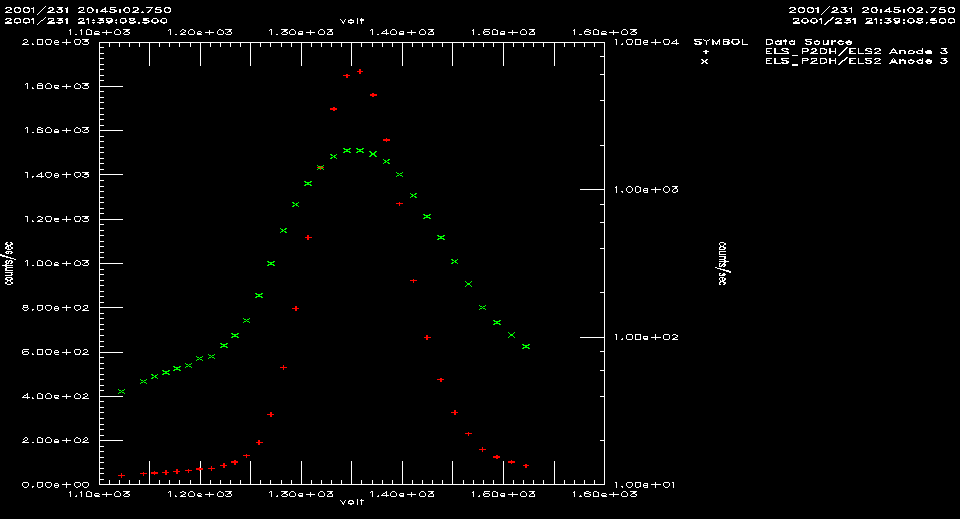This screenshot has width=960, height=519.
Task: Click the 0.00e+00 left axis label
Action: click(x=56, y=485)
